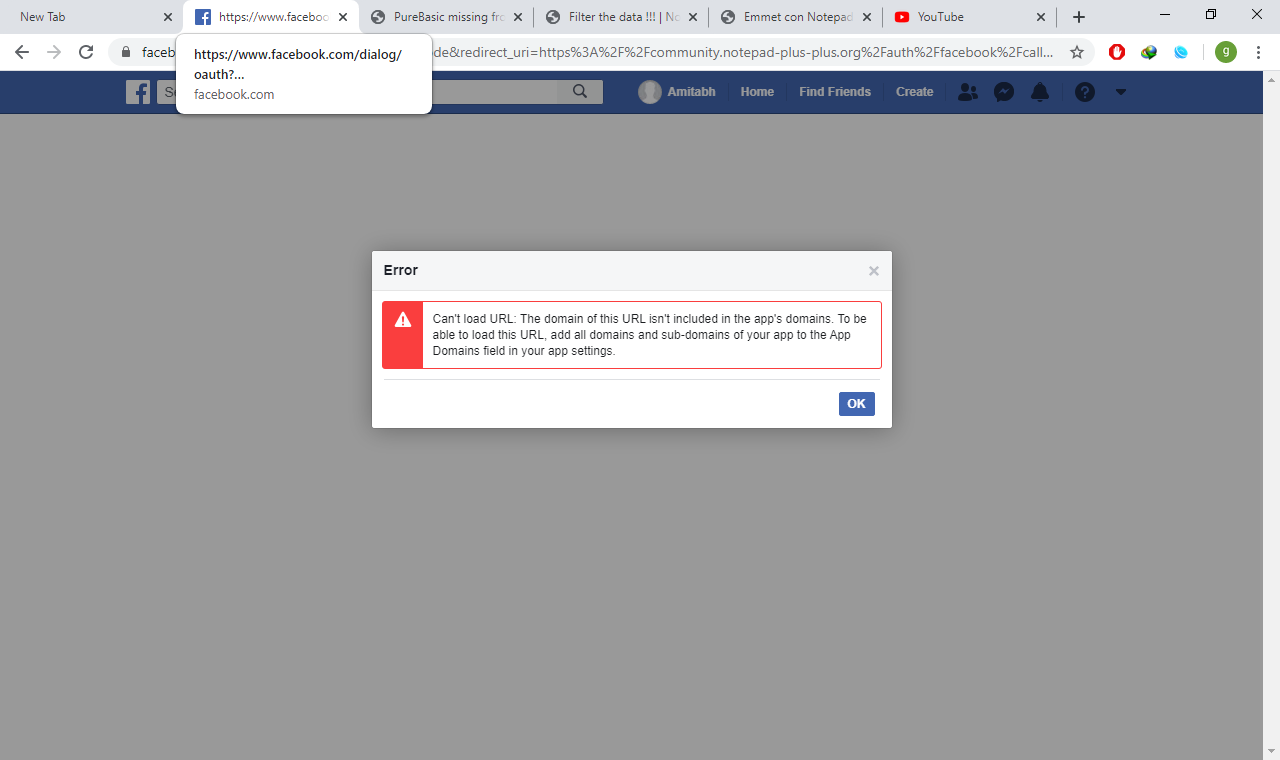
Task: Bookmark this page with star icon
Action: [1077, 52]
